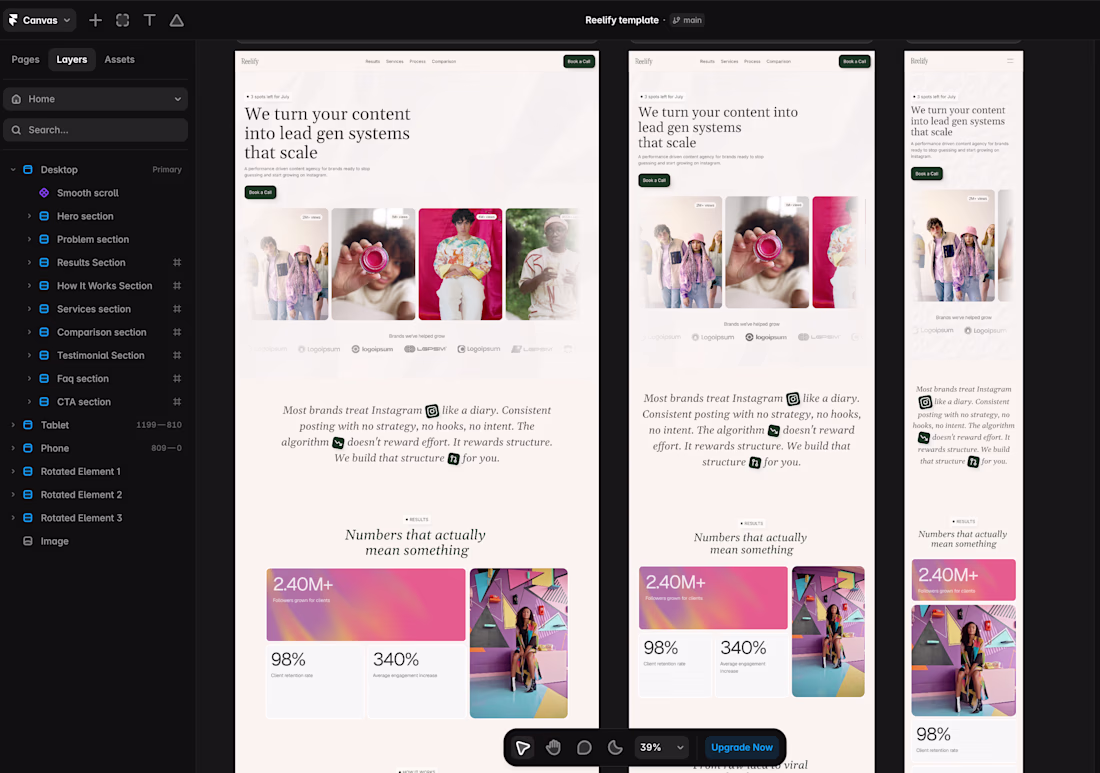This screenshot has width=1100, height=773.
Task: Click the Smooth scroll component icon
Action: point(44,193)
